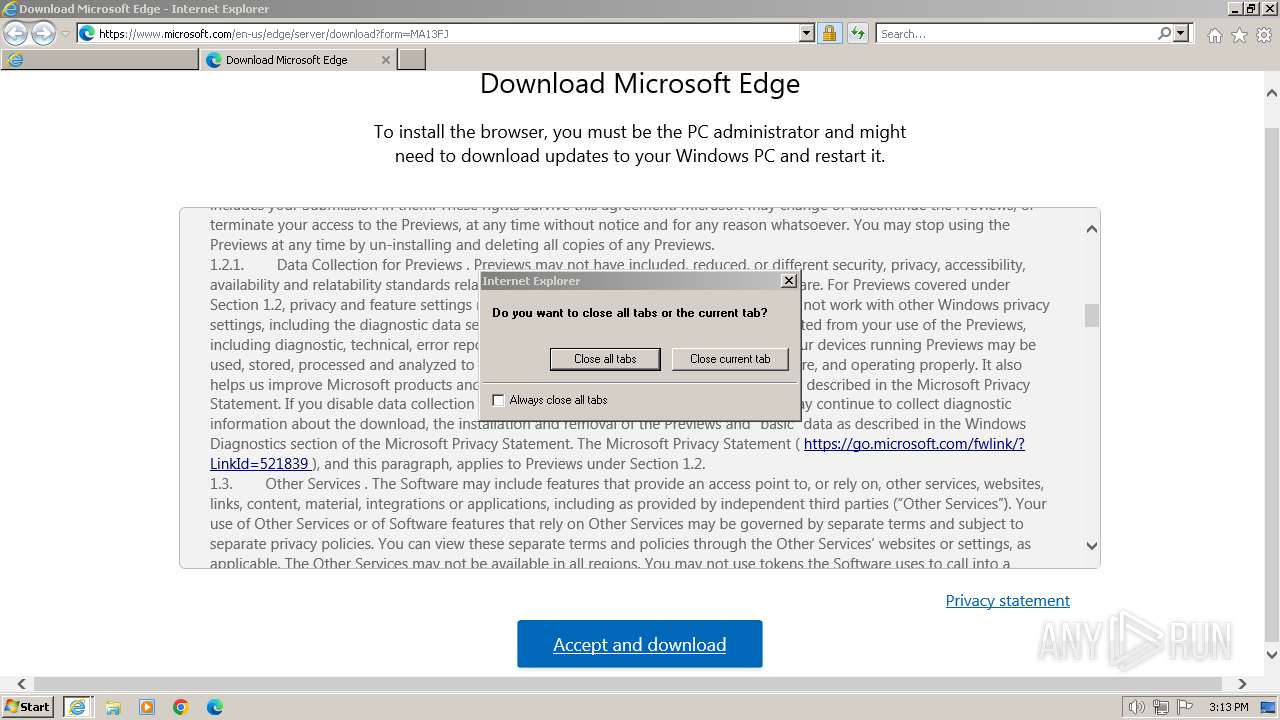Expand the address bar autocomplete dropdown

(x=807, y=33)
